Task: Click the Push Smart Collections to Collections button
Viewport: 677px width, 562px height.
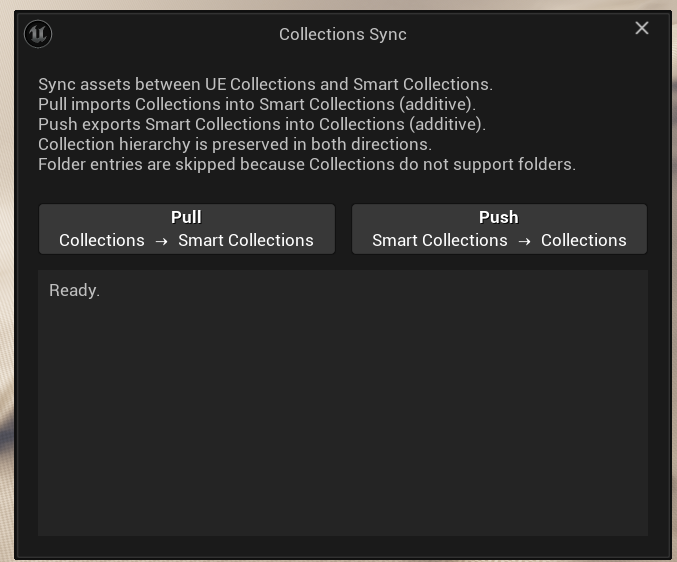Action: [499, 229]
